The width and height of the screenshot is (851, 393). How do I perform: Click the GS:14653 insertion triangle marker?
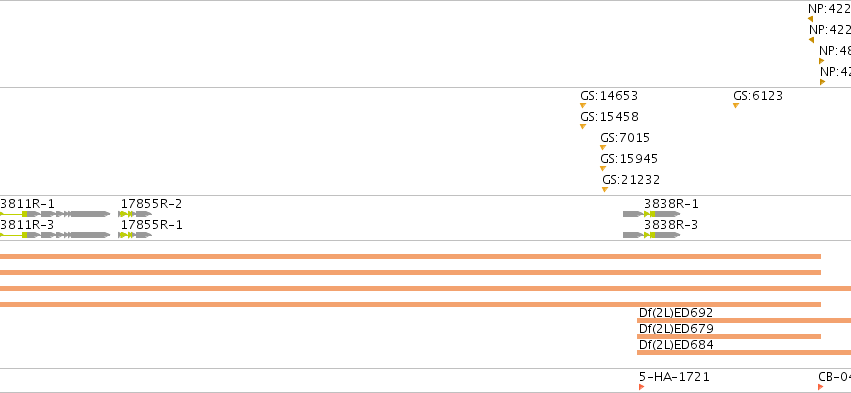coord(583,105)
